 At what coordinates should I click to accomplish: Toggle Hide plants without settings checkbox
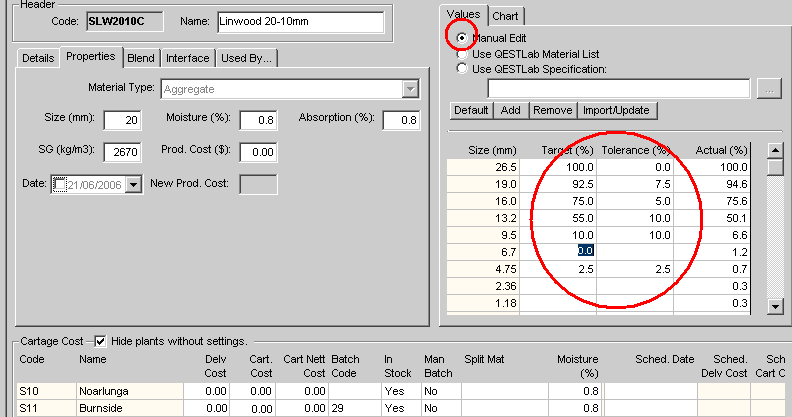tap(99, 341)
